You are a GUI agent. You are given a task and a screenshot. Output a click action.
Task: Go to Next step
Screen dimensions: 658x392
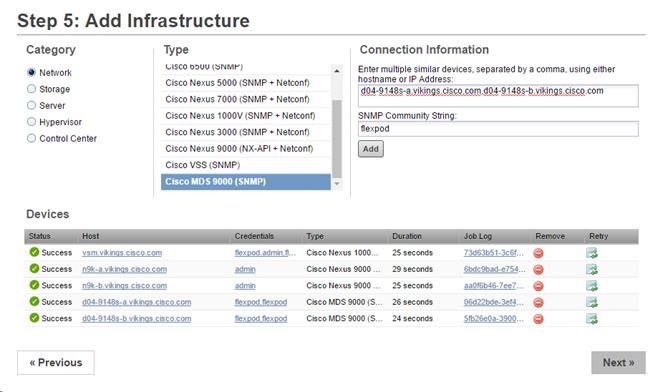point(618,363)
